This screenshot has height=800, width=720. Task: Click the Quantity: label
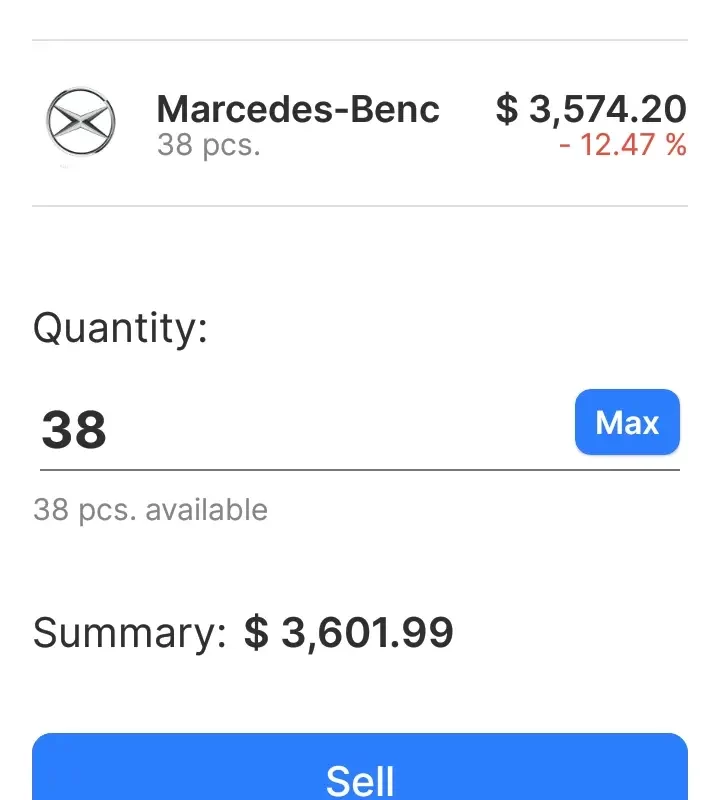click(120, 327)
